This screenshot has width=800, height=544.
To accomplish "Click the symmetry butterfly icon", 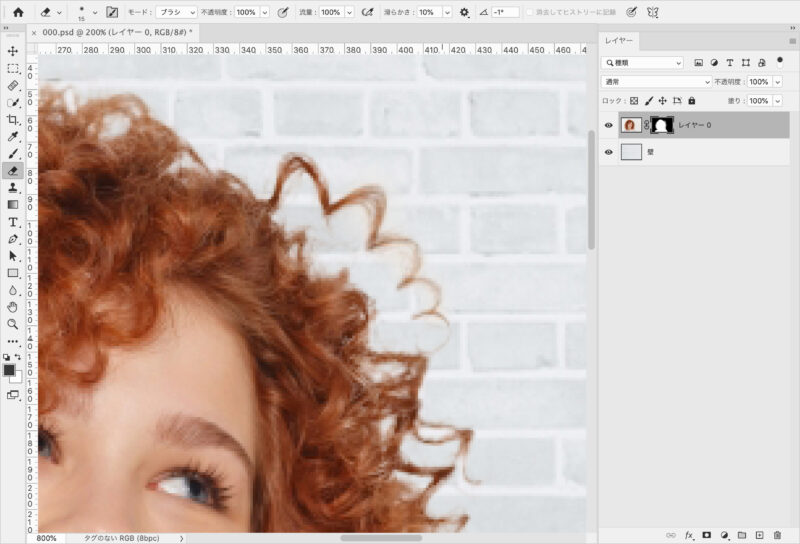I will pos(652,12).
